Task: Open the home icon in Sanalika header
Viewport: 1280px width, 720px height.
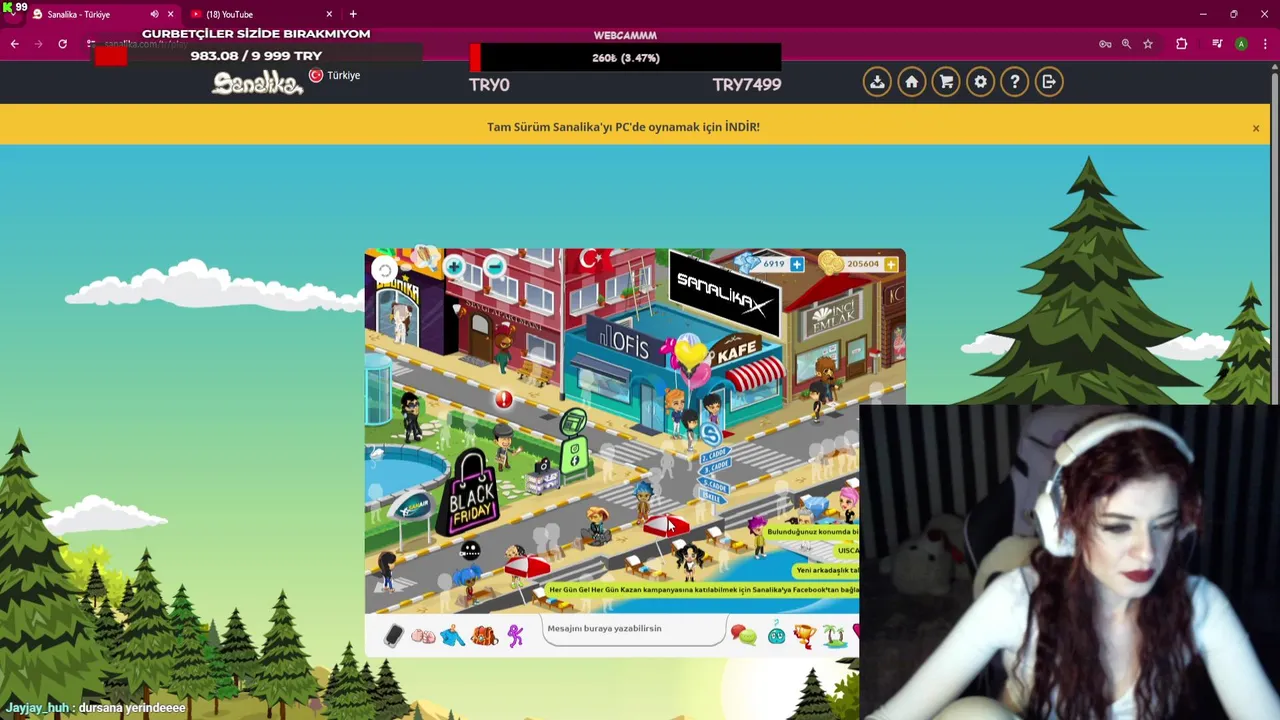Action: click(911, 82)
